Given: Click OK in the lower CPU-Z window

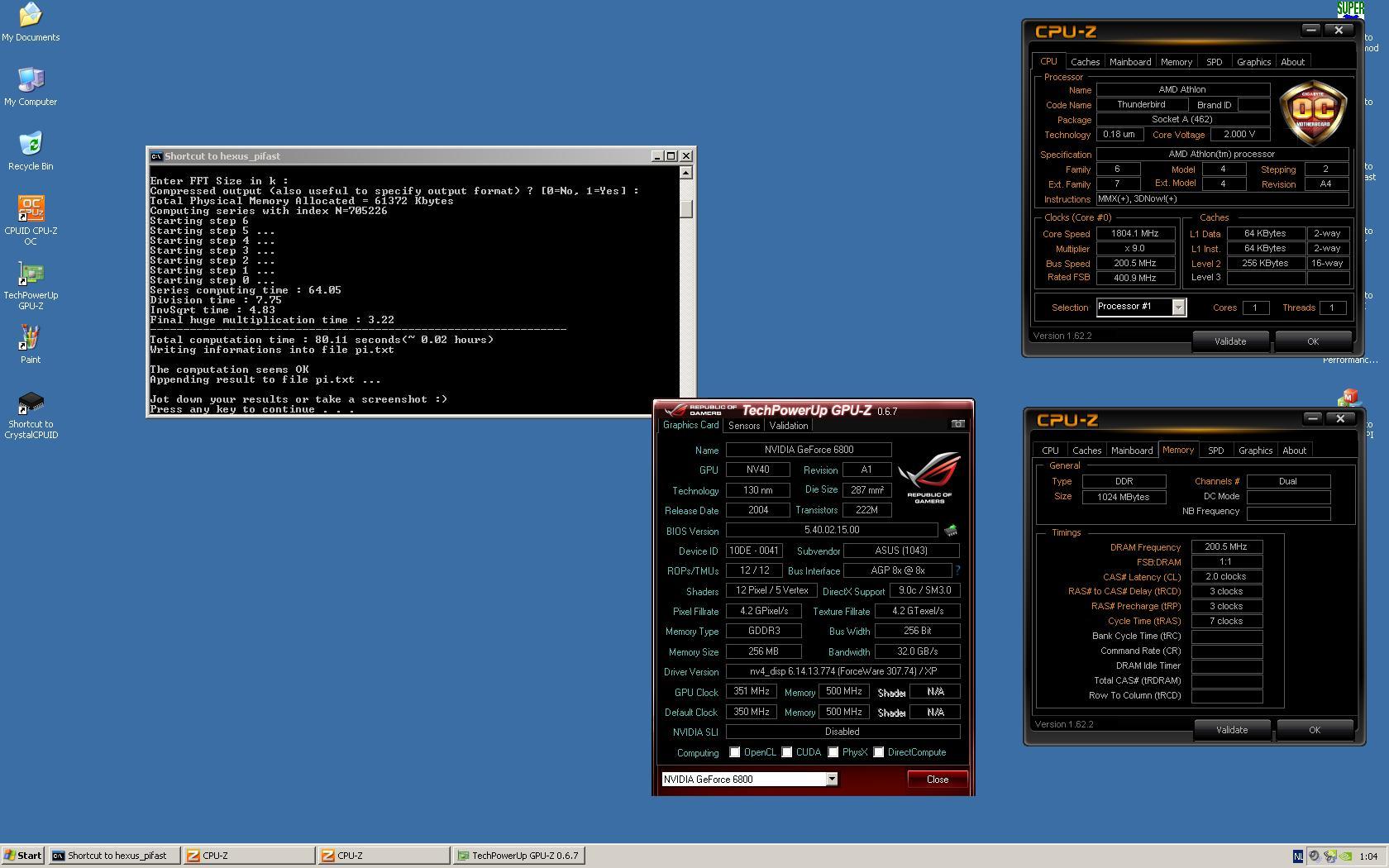Looking at the screenshot, I should point(1314,730).
